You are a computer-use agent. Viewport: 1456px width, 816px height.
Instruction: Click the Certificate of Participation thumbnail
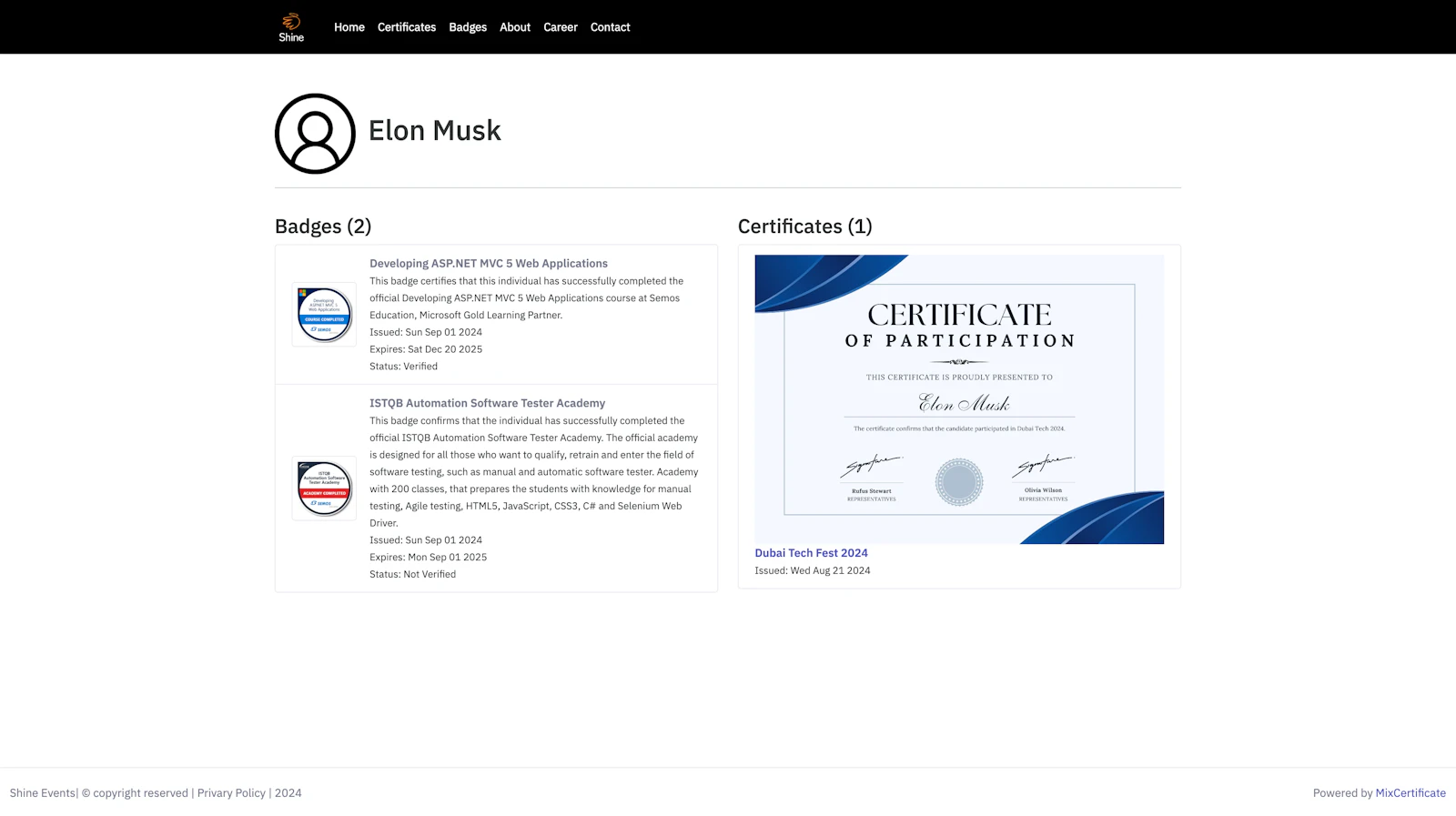[x=959, y=399]
